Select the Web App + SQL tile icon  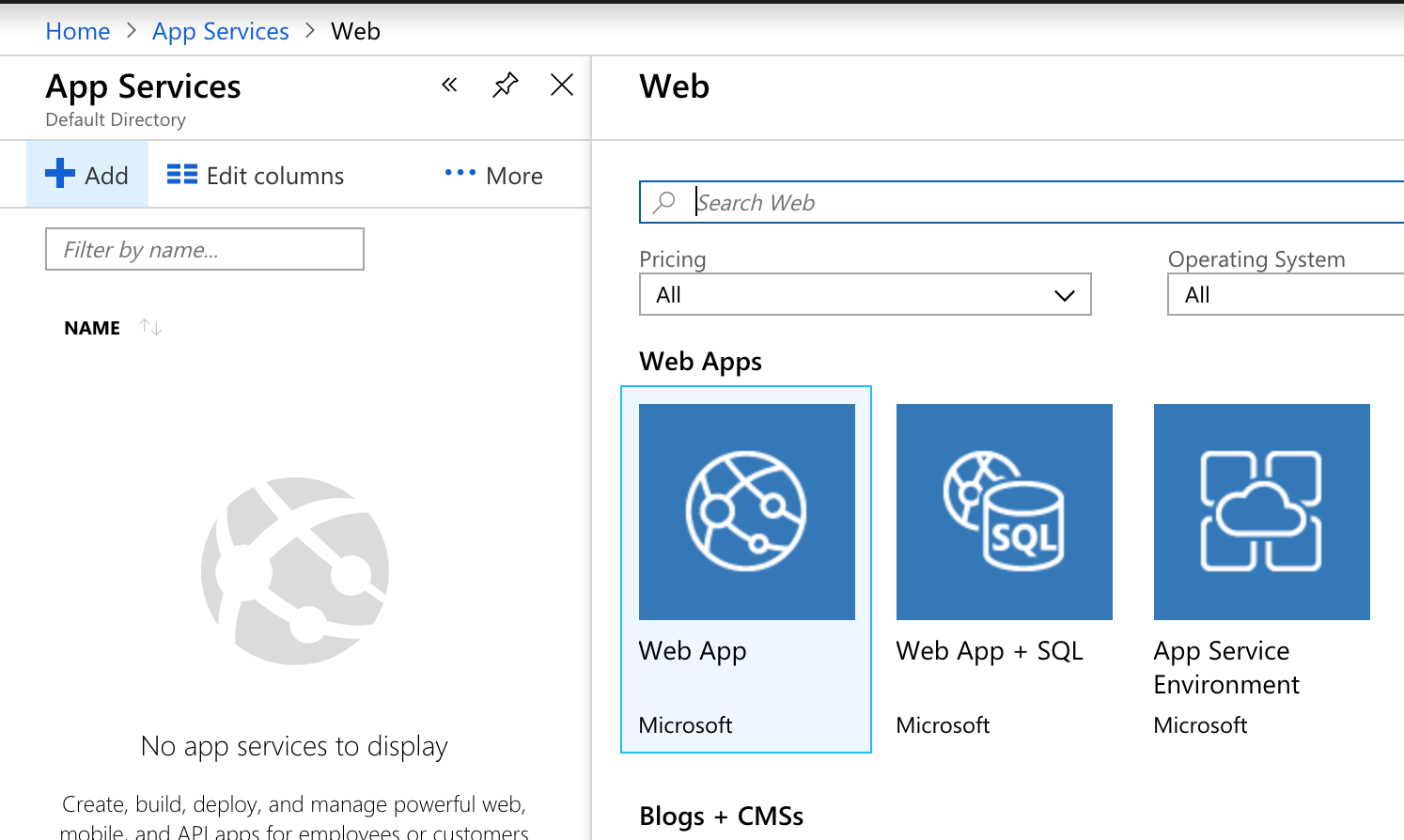pyautogui.click(x=1005, y=512)
